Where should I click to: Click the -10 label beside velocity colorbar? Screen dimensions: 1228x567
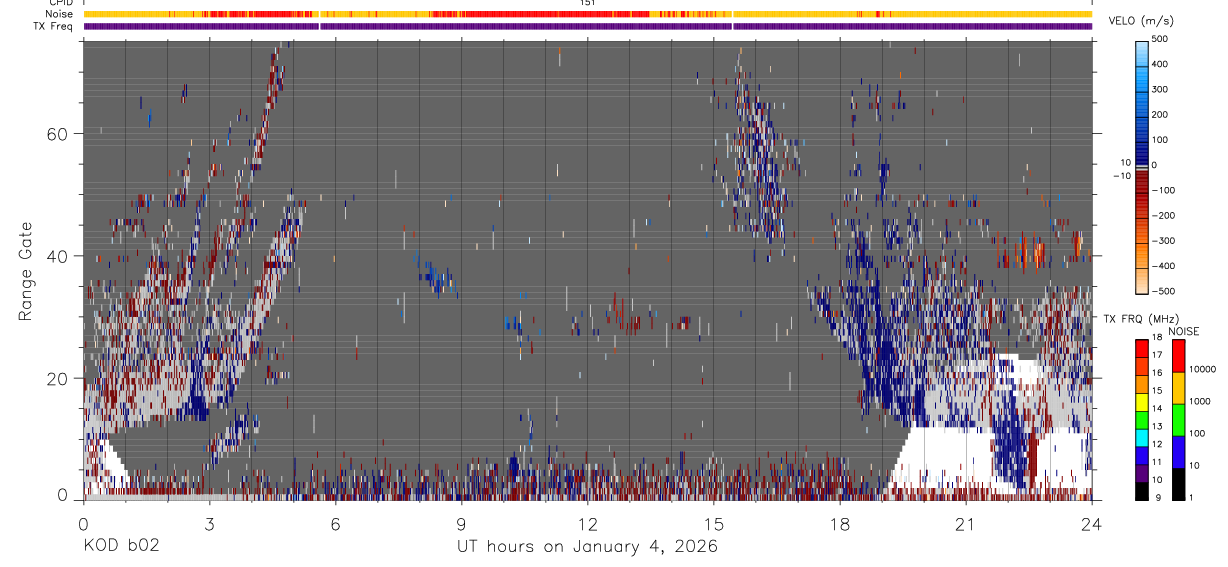[x=1122, y=175]
